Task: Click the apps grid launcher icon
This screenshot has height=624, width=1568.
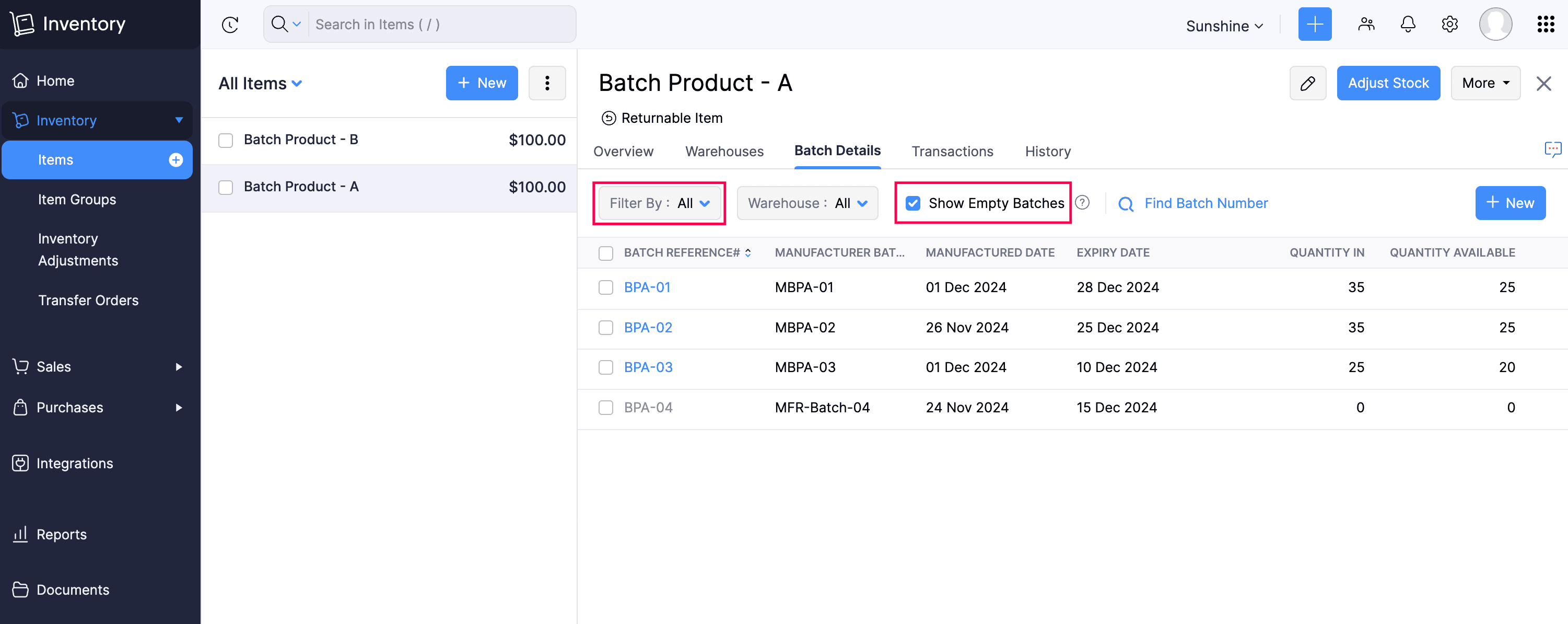Action: (x=1546, y=25)
